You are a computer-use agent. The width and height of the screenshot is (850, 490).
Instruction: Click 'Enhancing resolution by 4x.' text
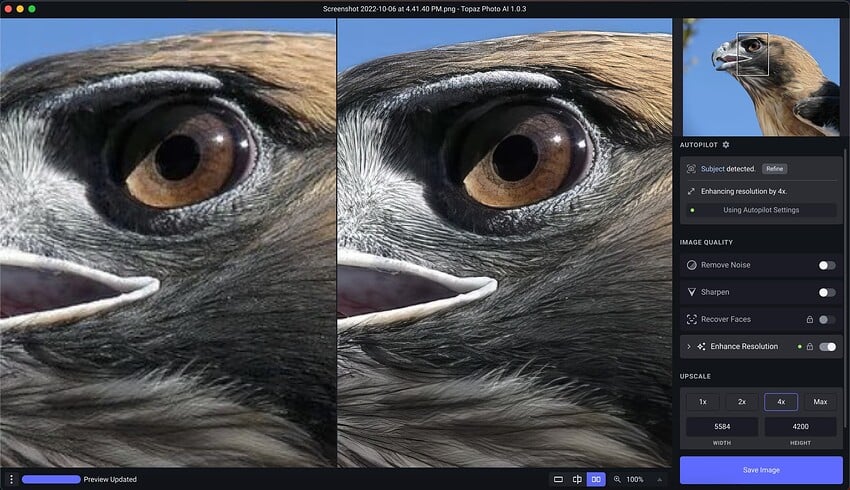tap(744, 191)
